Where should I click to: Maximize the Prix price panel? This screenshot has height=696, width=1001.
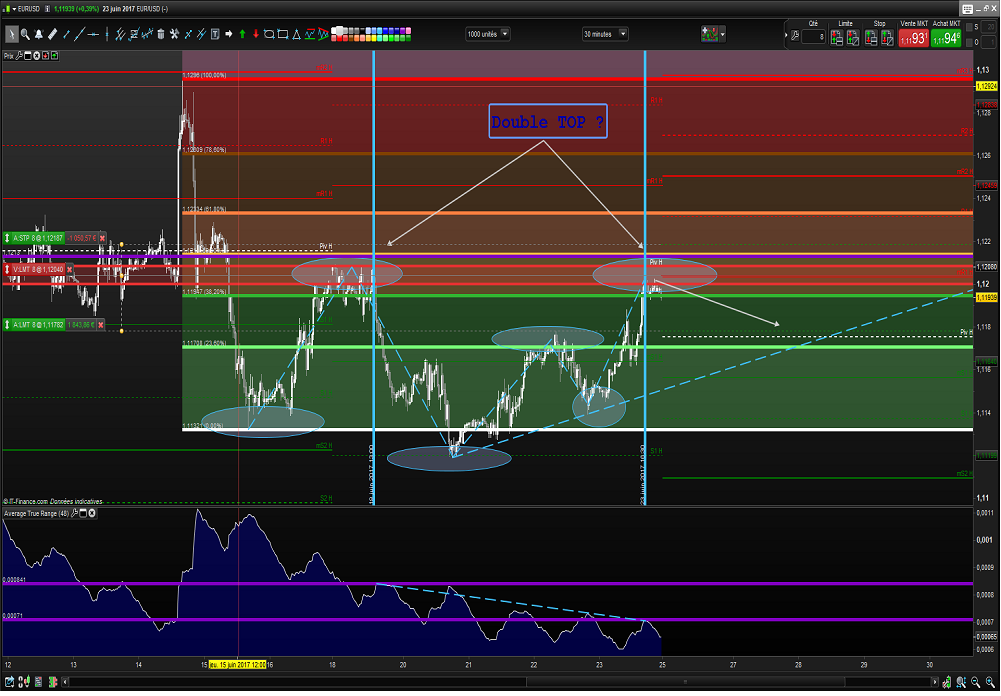click(27, 56)
